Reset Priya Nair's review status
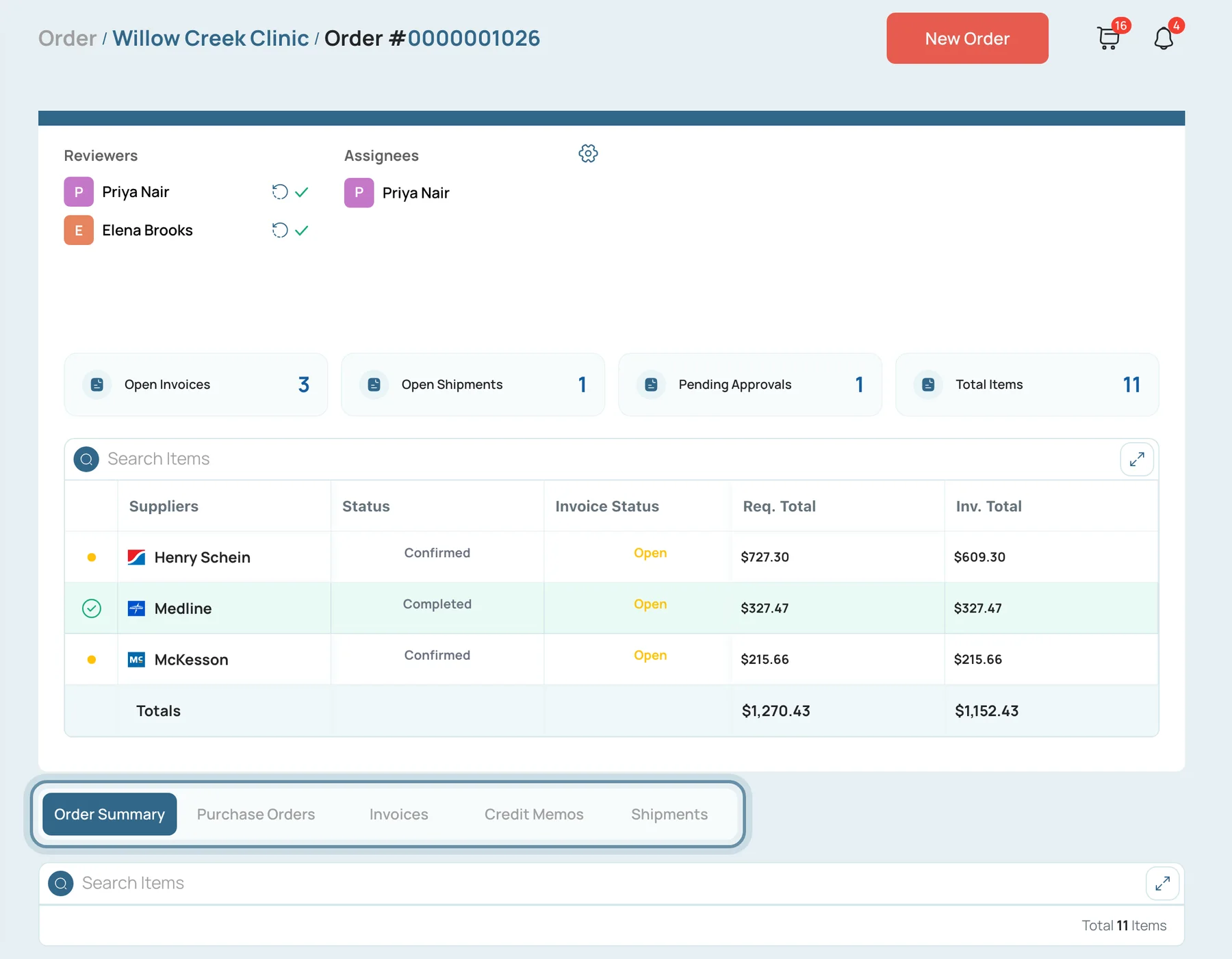This screenshot has width=1232, height=959. tap(280, 192)
